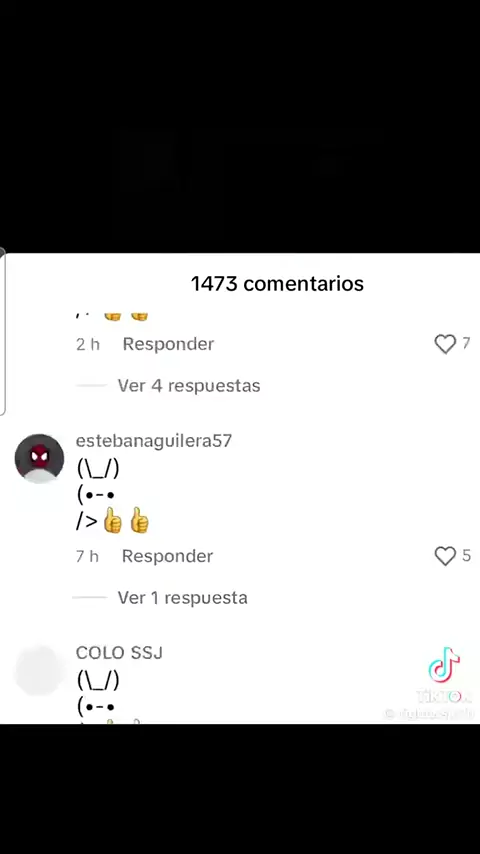The image size is (480, 854).
Task: Select the 7 h timestamp on comment
Action: 87,556
